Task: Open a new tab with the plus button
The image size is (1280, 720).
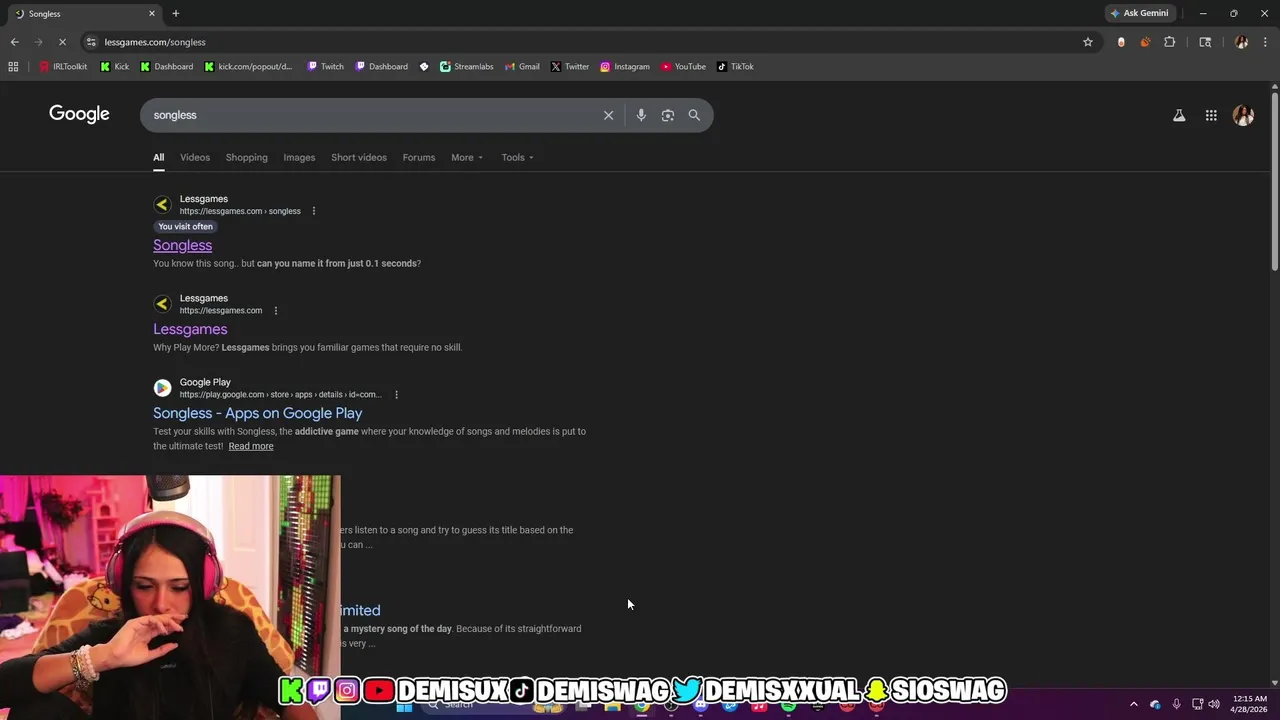Action: (176, 13)
